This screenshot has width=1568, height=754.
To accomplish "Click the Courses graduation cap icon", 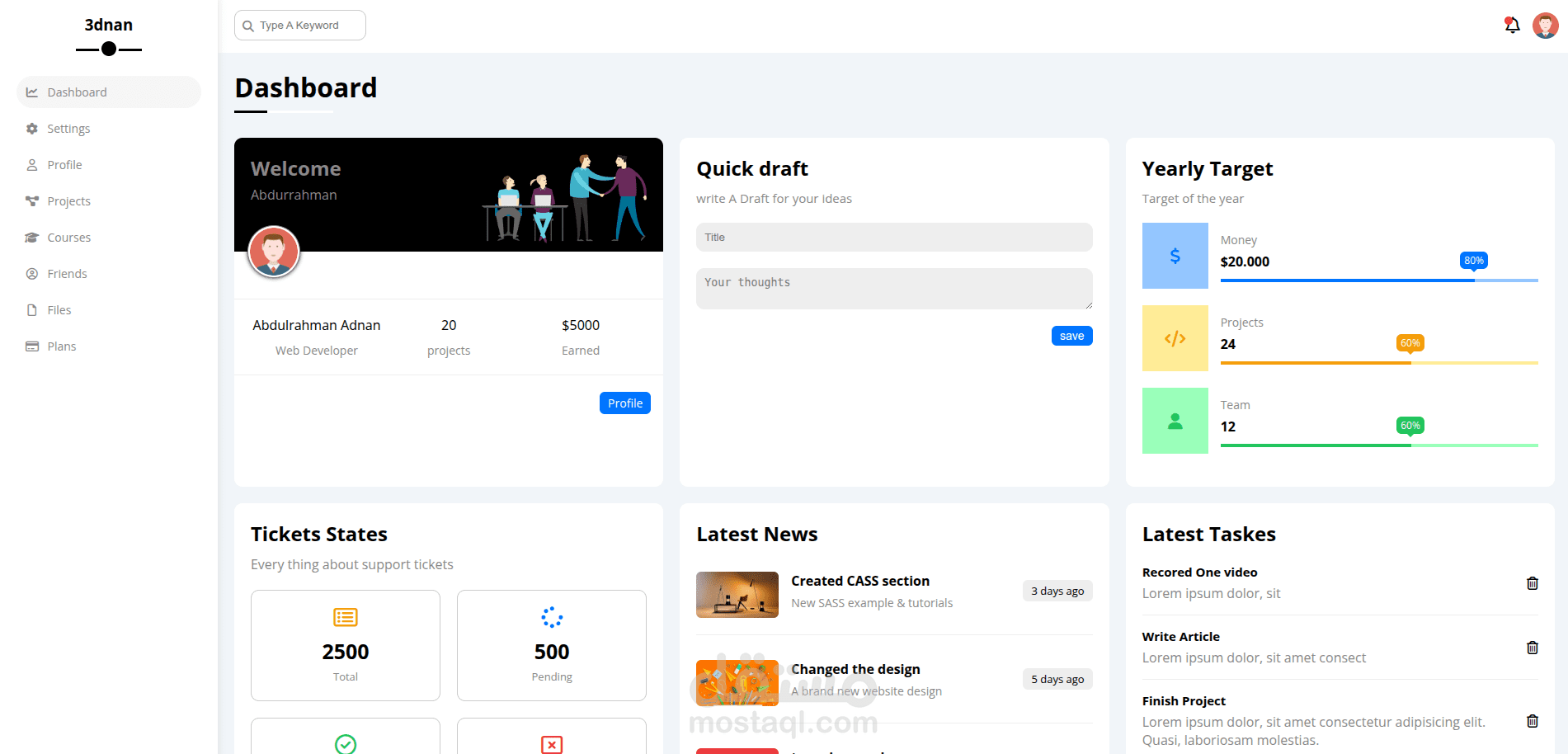I will click(32, 238).
